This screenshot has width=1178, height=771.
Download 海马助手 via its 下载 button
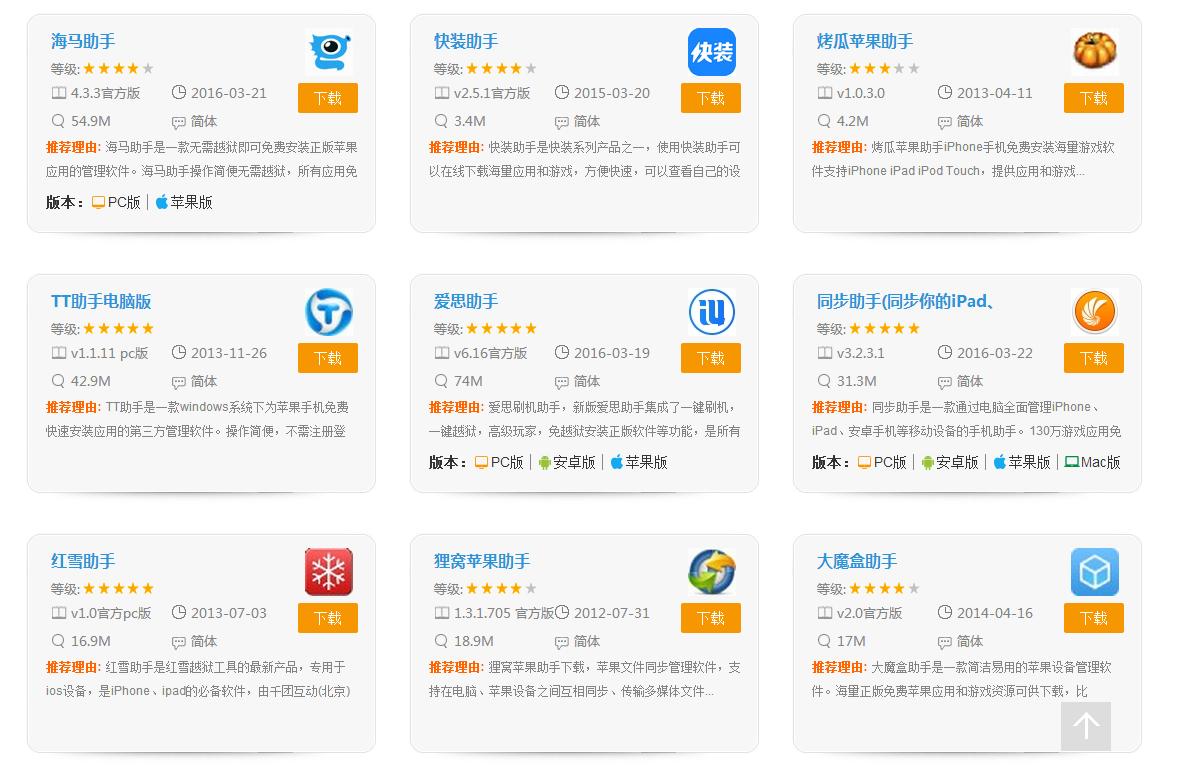coord(327,98)
